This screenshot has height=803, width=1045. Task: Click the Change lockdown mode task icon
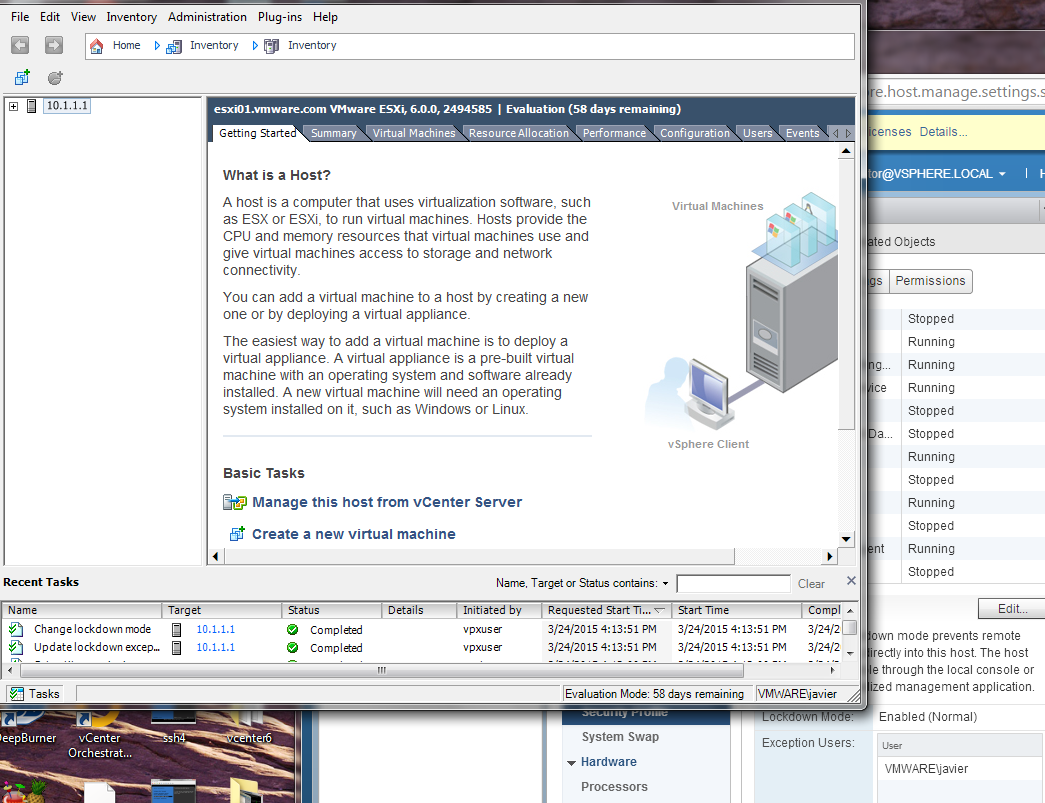point(16,629)
